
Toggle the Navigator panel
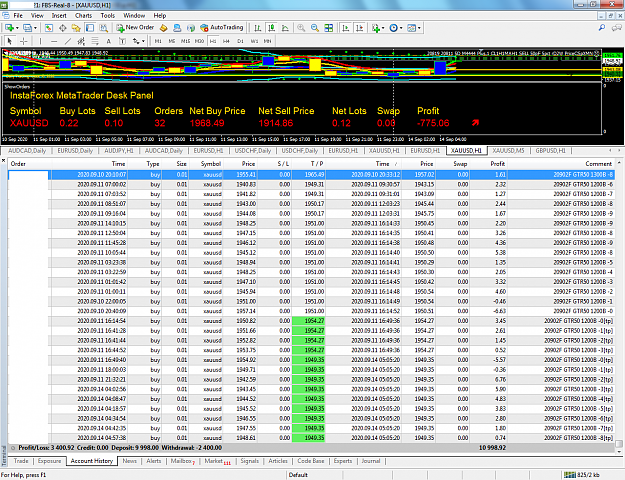(76, 28)
